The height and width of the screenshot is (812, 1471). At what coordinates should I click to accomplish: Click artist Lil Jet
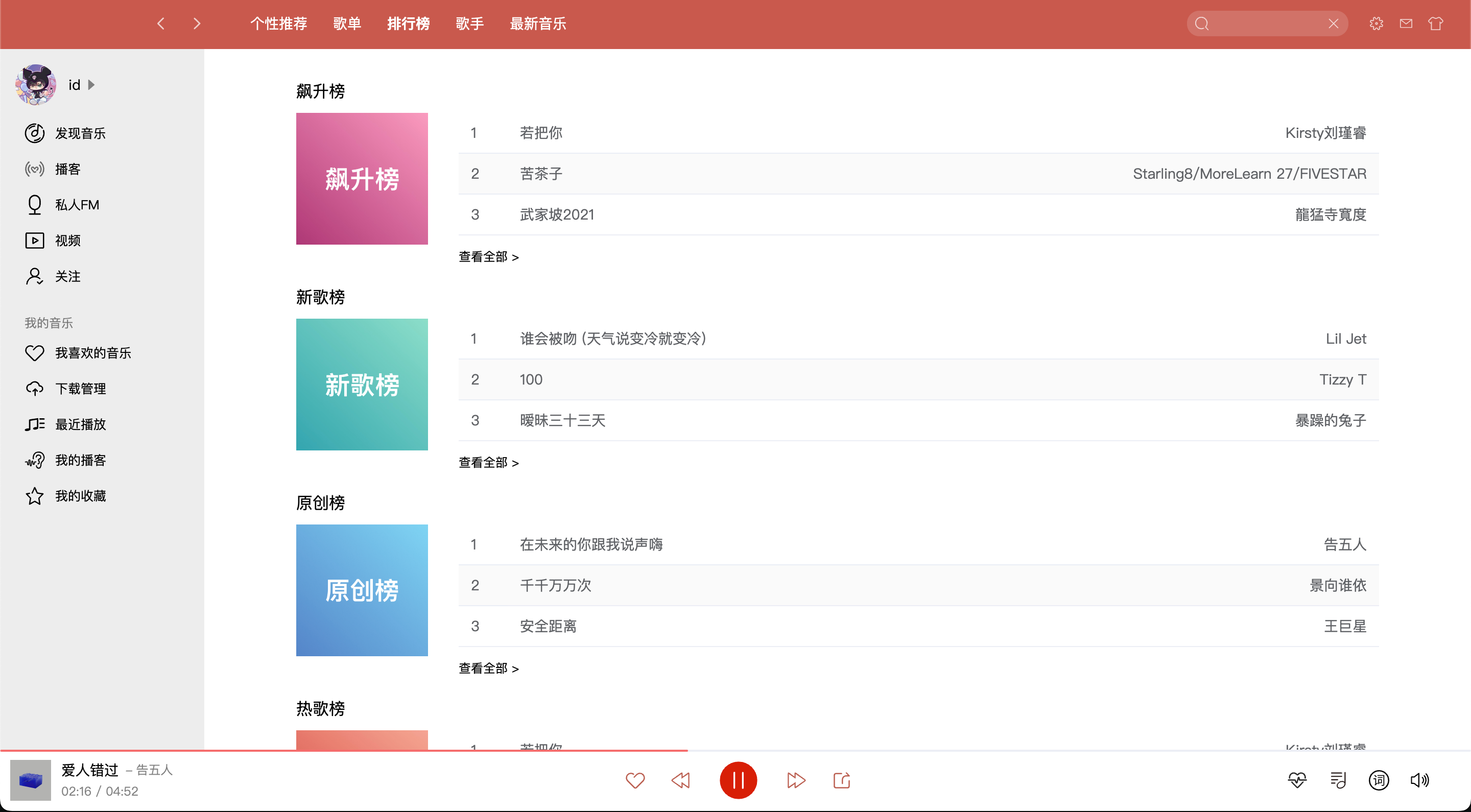click(1346, 339)
